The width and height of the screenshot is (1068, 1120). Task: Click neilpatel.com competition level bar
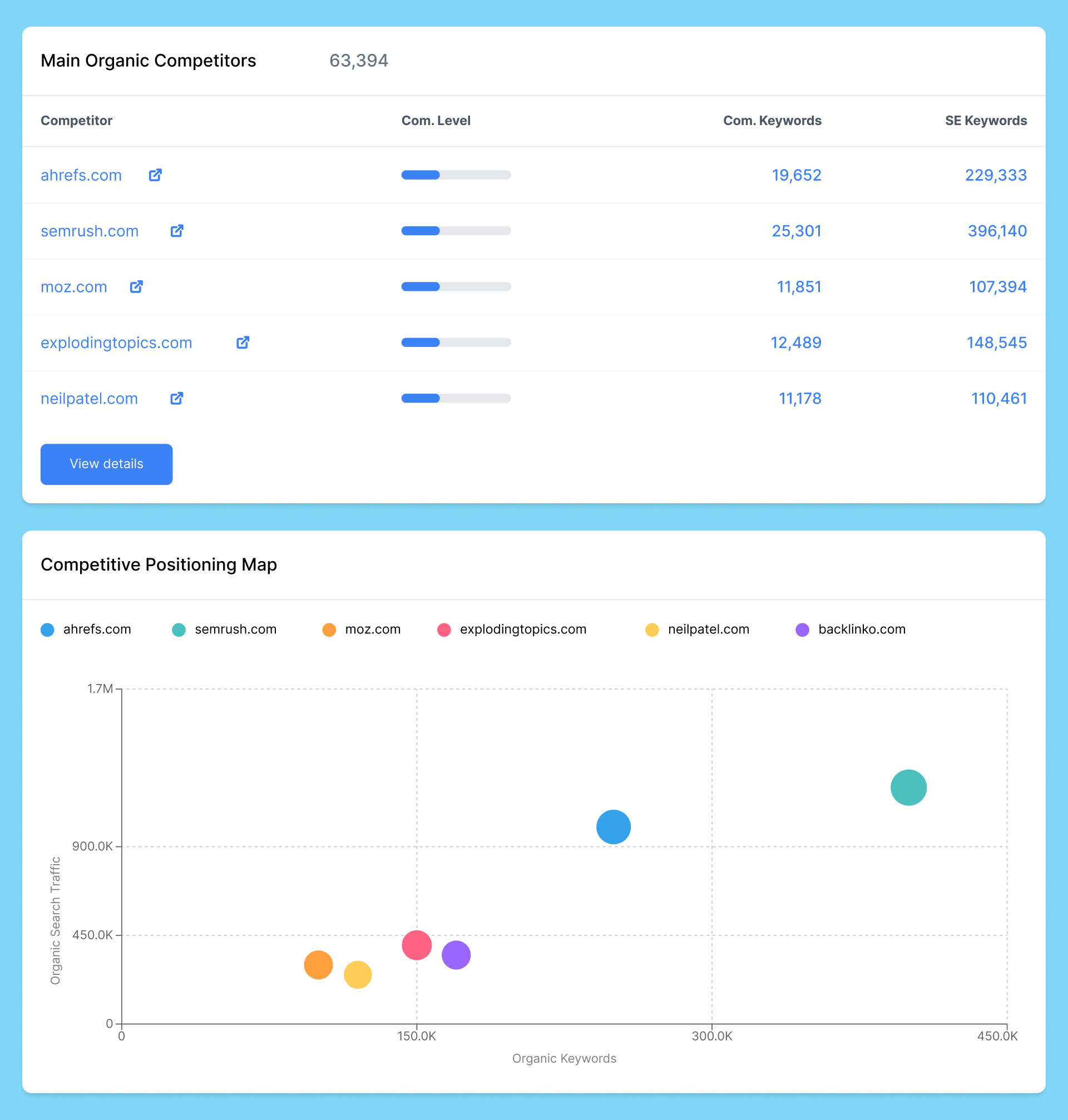pos(456,398)
